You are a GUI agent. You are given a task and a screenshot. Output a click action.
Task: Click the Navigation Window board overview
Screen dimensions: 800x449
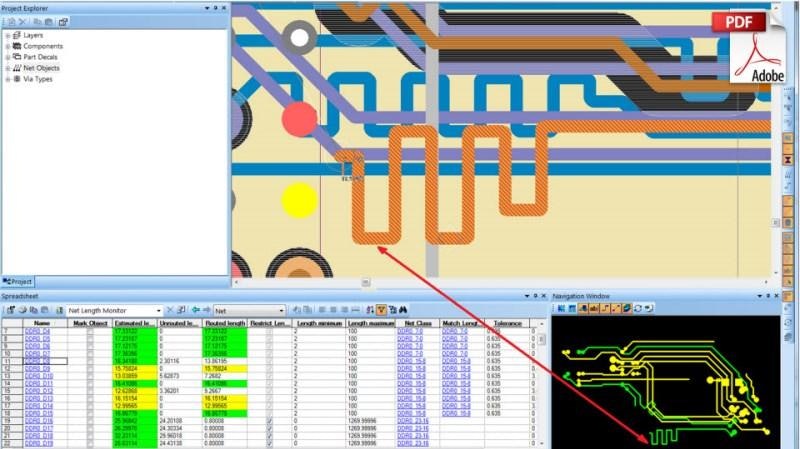coord(666,383)
